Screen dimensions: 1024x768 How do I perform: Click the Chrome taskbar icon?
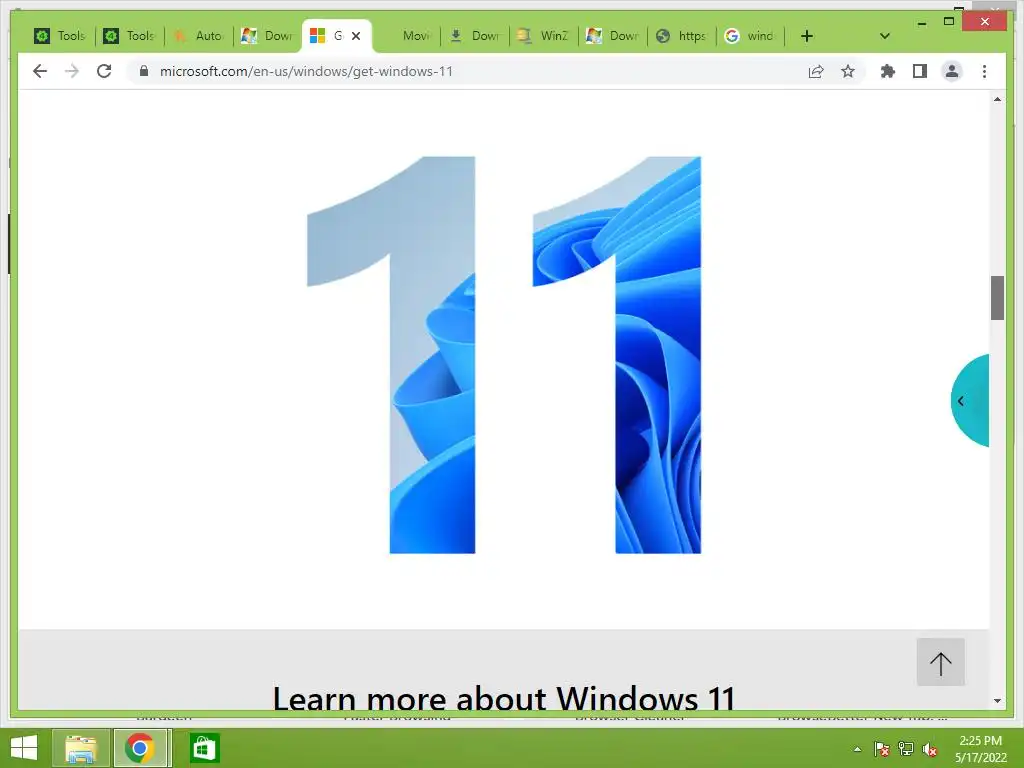click(x=140, y=748)
